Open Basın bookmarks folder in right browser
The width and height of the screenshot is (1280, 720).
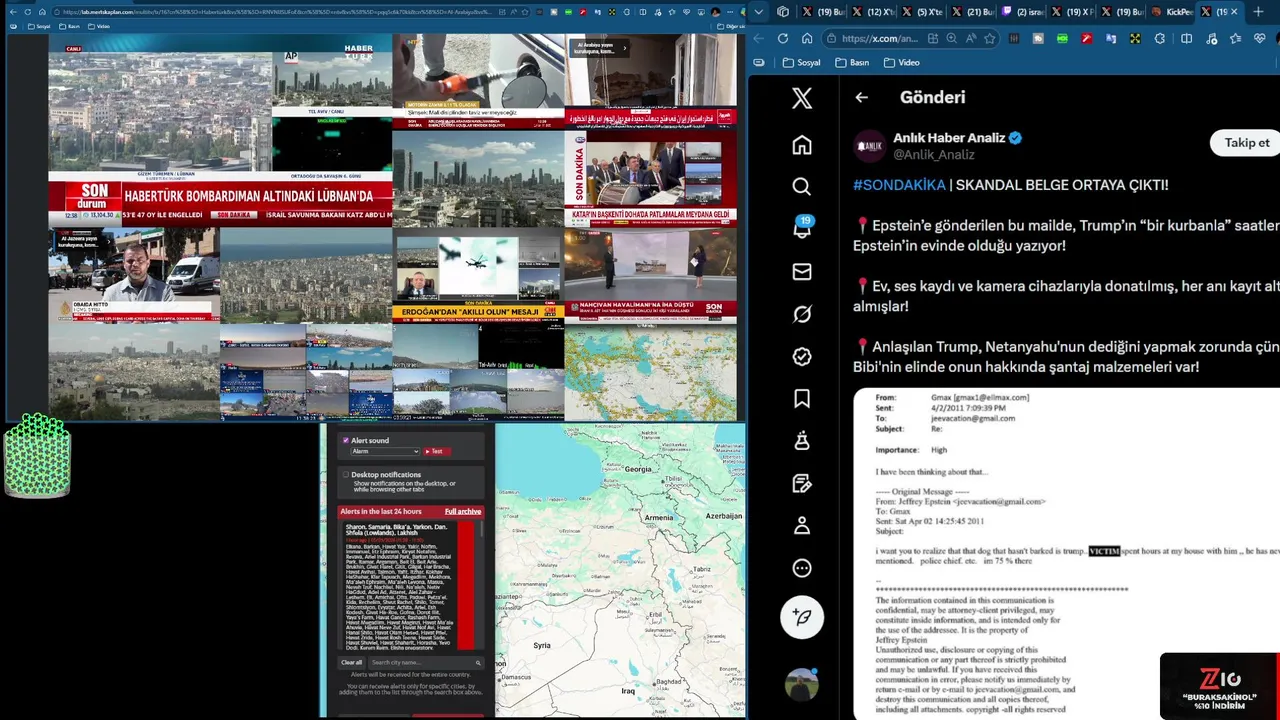pyautogui.click(x=851, y=62)
